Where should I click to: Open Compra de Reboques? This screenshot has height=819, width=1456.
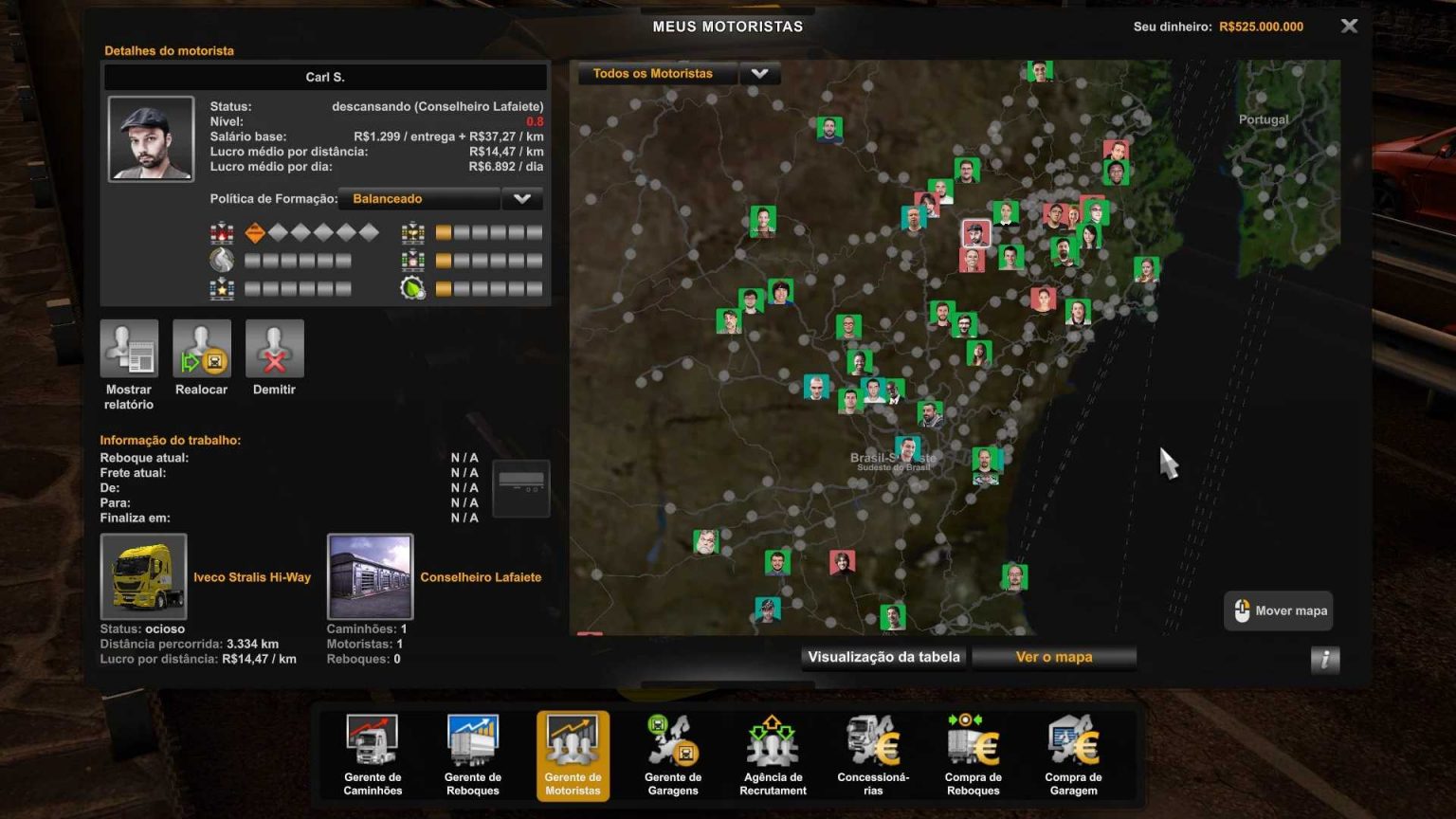pos(973,742)
